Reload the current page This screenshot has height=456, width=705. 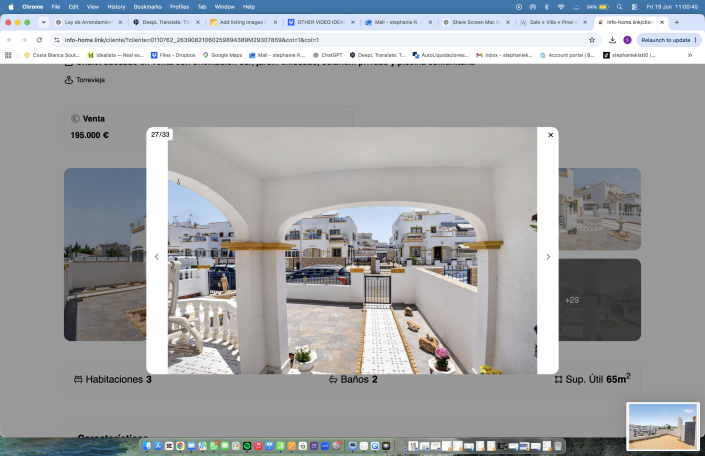pyautogui.click(x=39, y=40)
